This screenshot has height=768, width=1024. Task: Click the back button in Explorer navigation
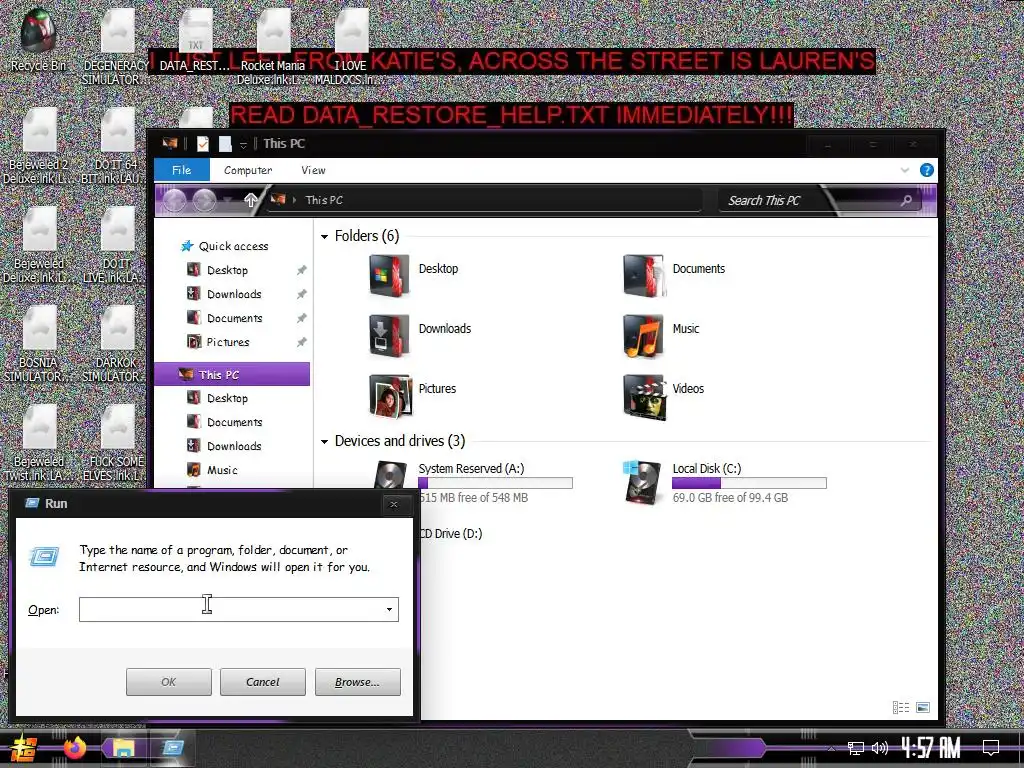pos(174,200)
